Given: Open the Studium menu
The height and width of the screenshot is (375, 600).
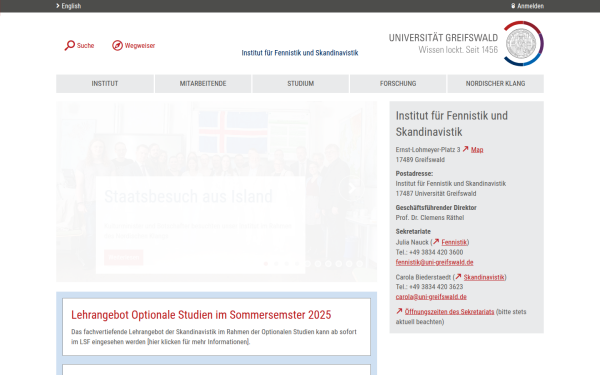Looking at the screenshot, I should pyautogui.click(x=300, y=83).
